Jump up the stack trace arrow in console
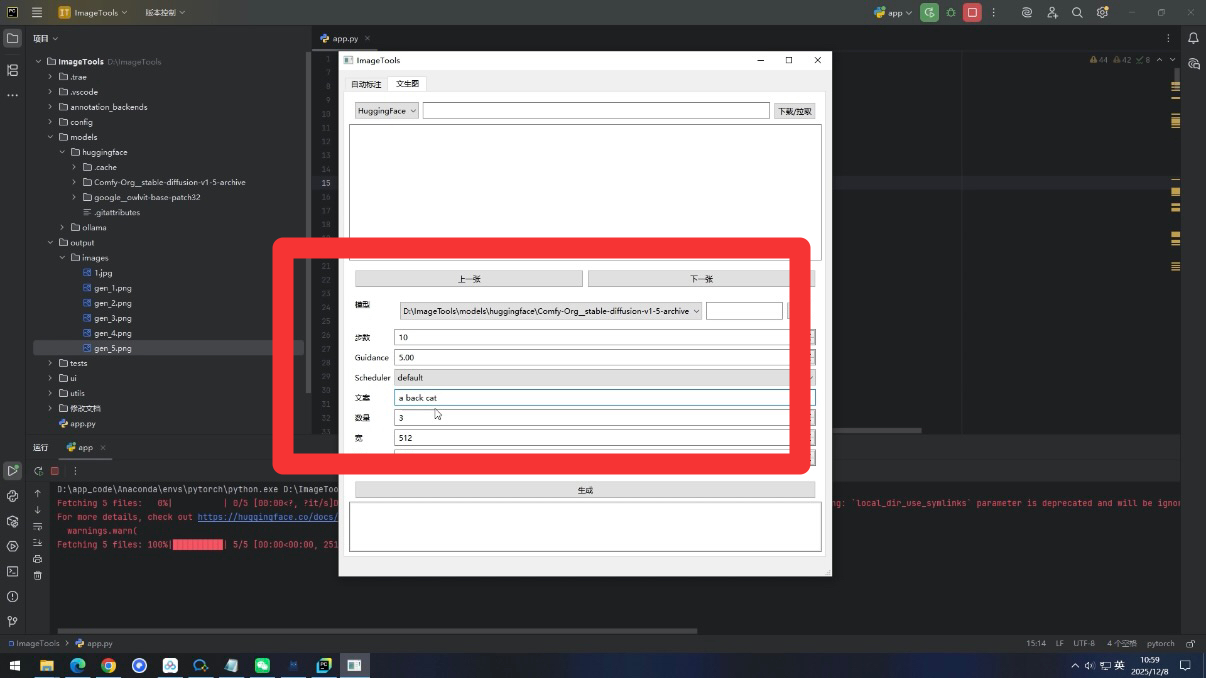Image resolution: width=1206 pixels, height=678 pixels. [38, 493]
